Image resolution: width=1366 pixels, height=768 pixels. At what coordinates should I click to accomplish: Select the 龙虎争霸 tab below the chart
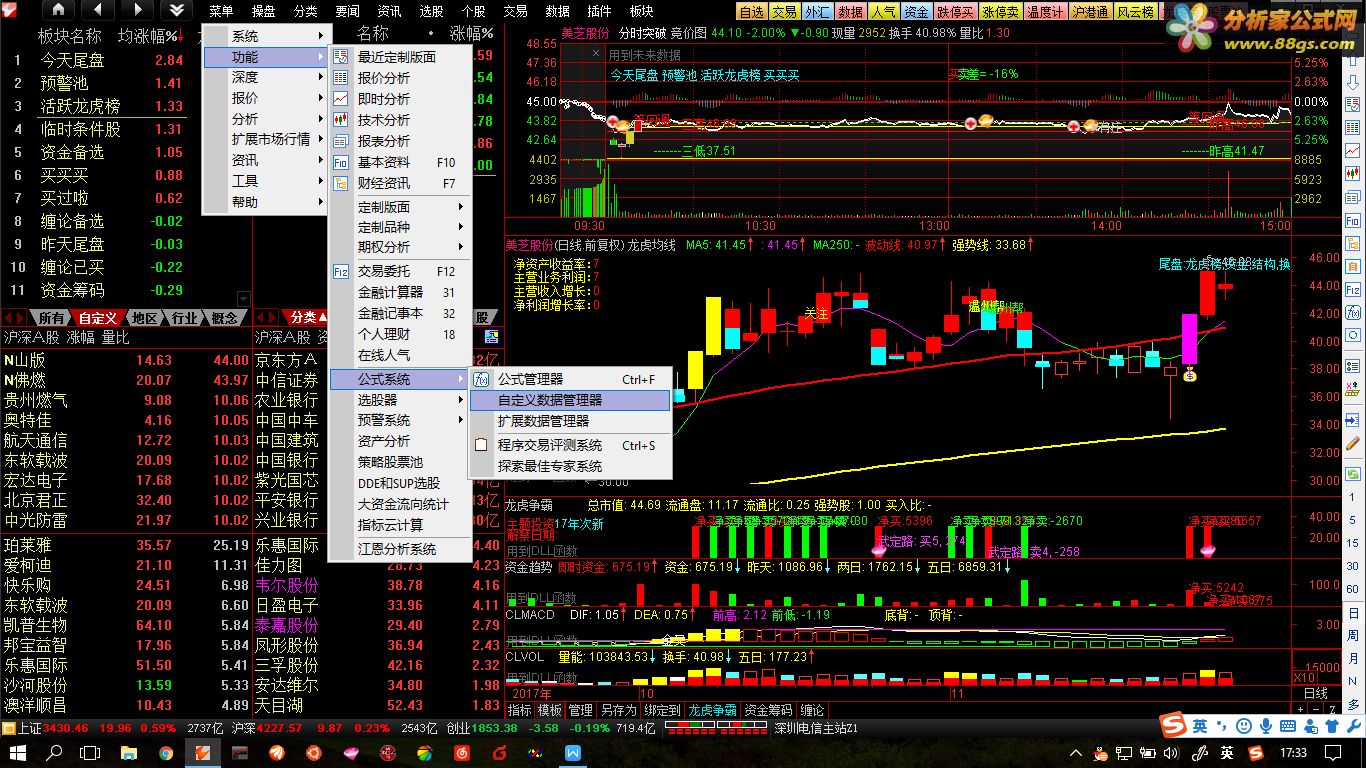[712, 710]
